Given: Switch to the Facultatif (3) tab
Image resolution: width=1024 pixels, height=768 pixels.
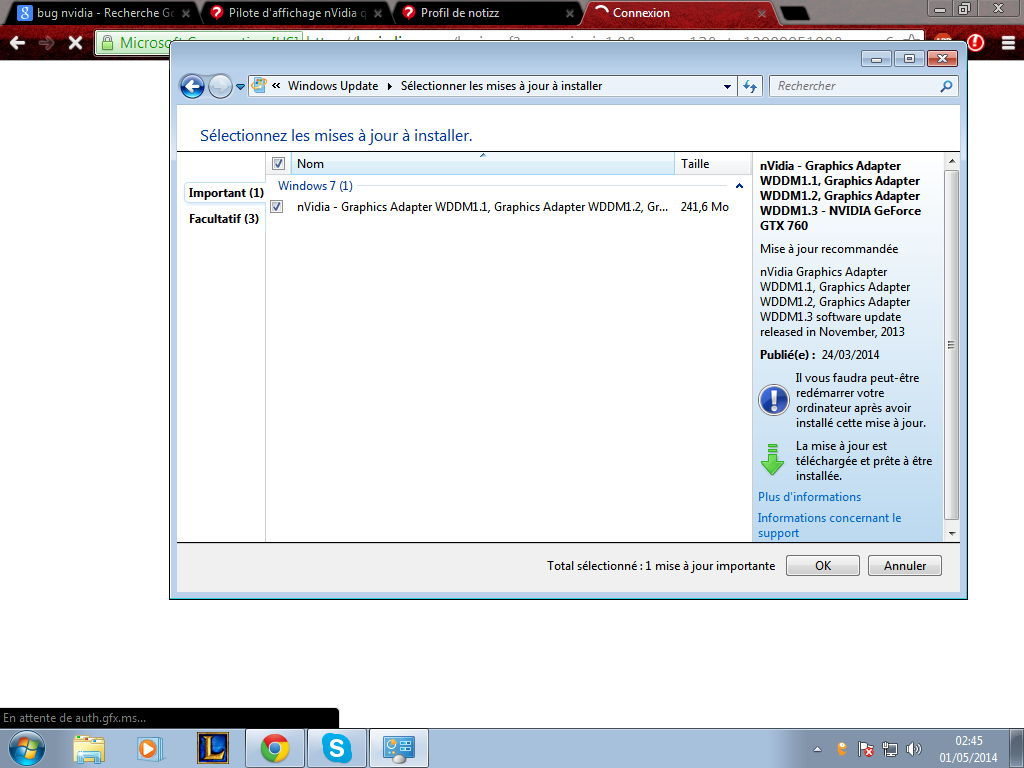Looking at the screenshot, I should point(224,219).
